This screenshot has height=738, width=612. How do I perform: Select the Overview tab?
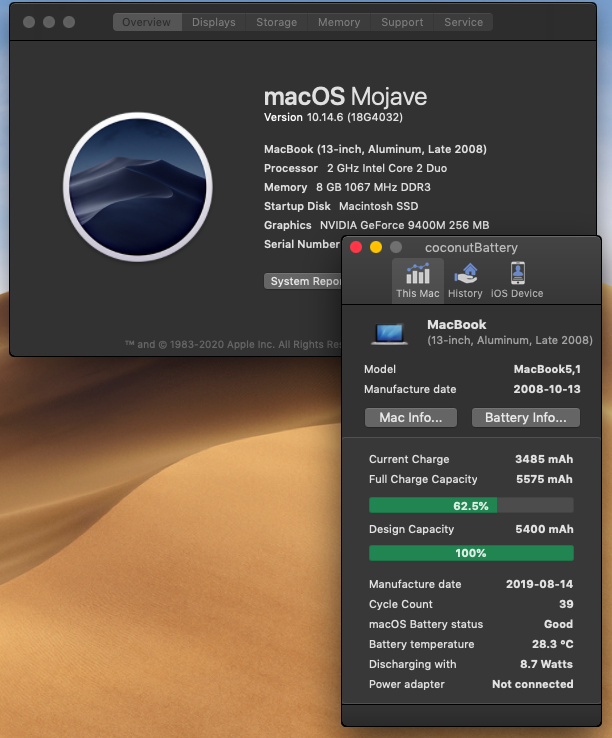[147, 22]
